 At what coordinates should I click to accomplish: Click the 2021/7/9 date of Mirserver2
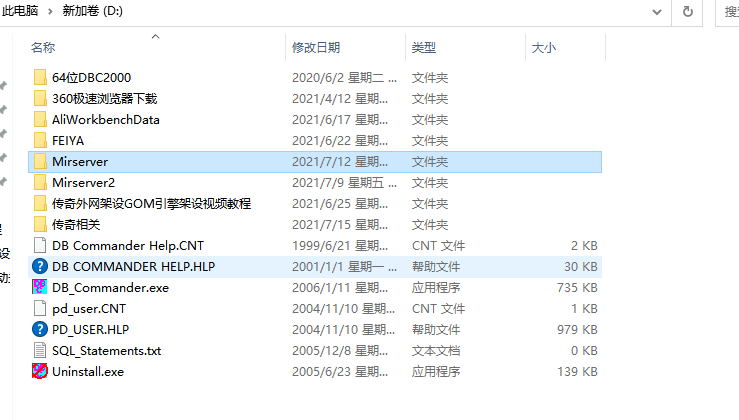coord(344,182)
